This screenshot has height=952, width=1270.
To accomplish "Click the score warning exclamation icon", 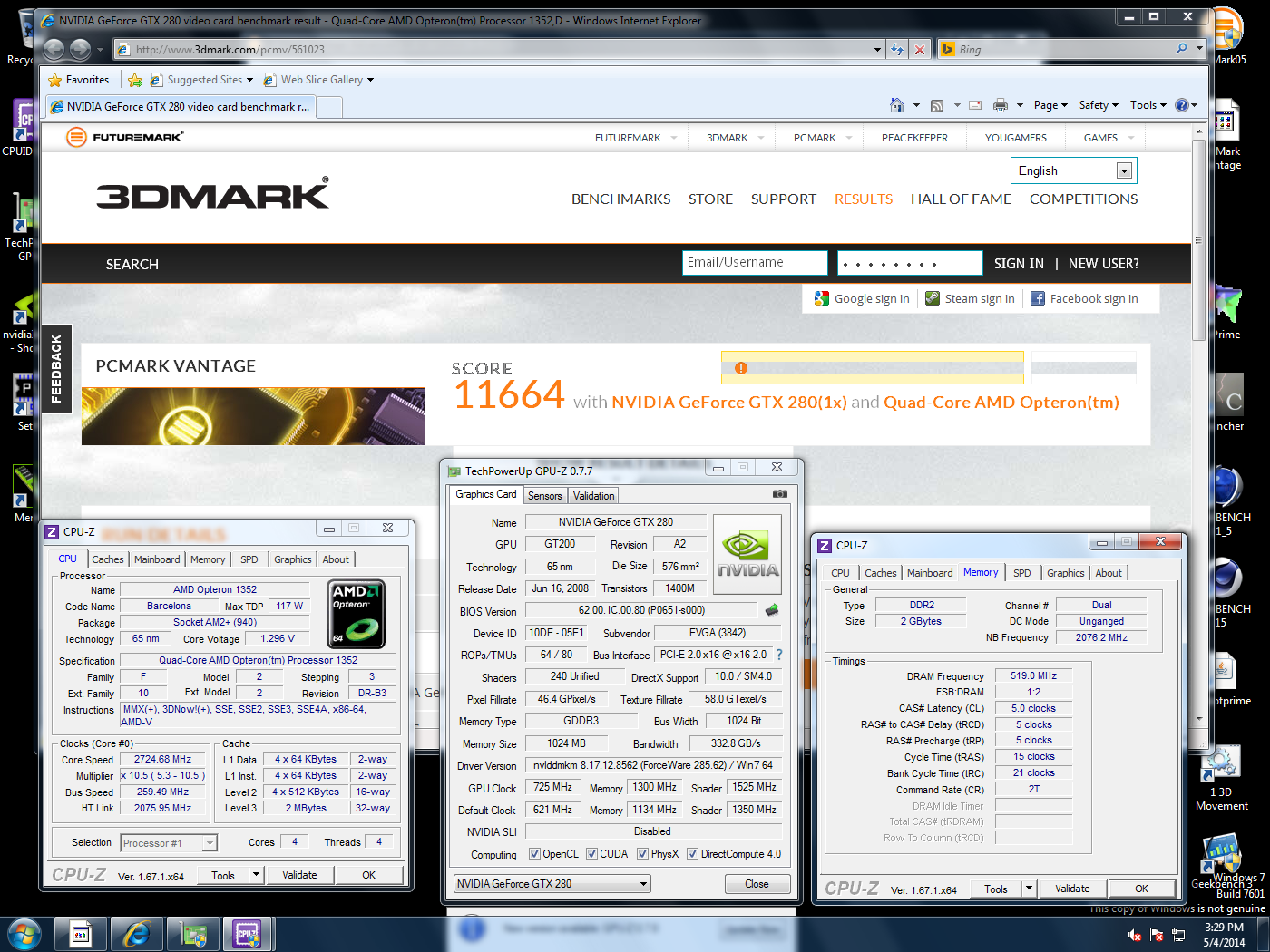I will pyautogui.click(x=741, y=368).
